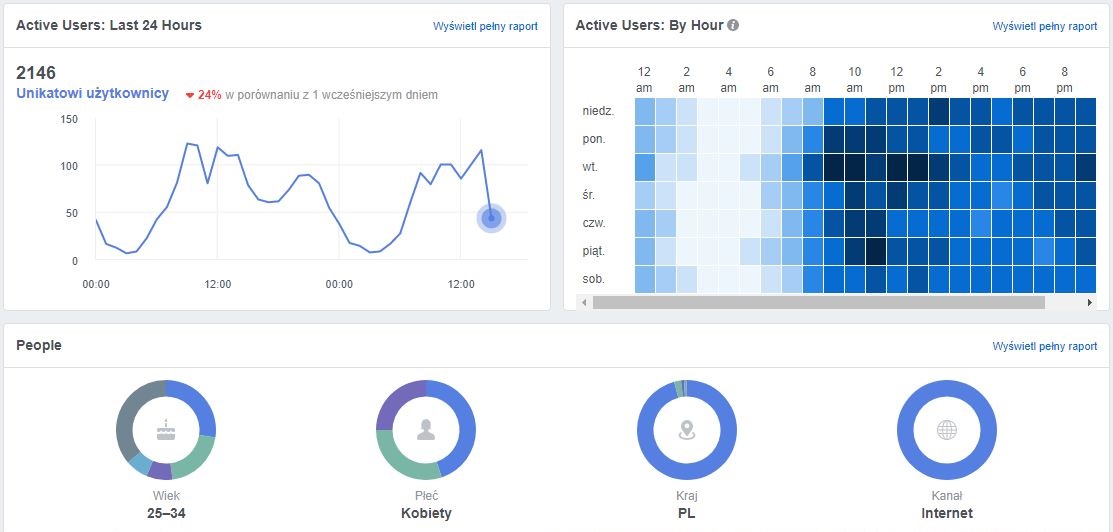Click the People section heading
This screenshot has width=1113, height=532.
(39, 346)
